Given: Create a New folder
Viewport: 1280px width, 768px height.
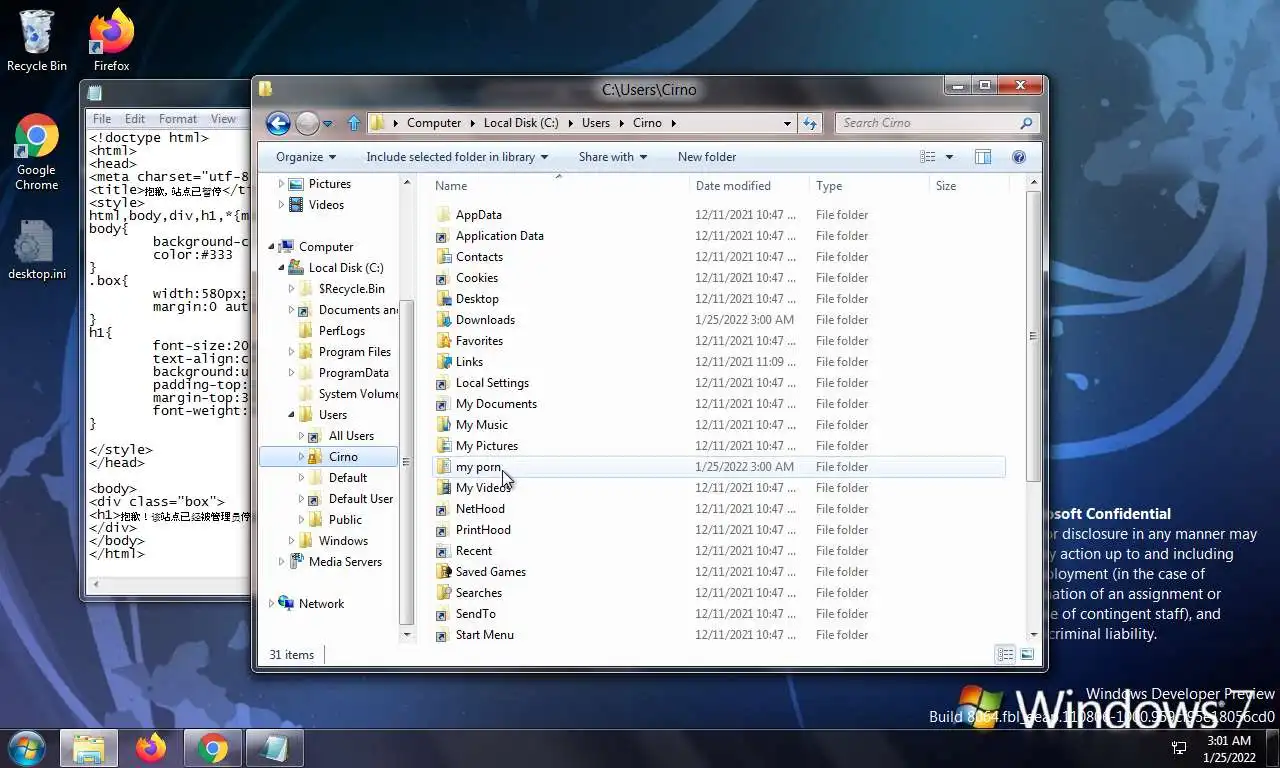Looking at the screenshot, I should pyautogui.click(x=707, y=157).
